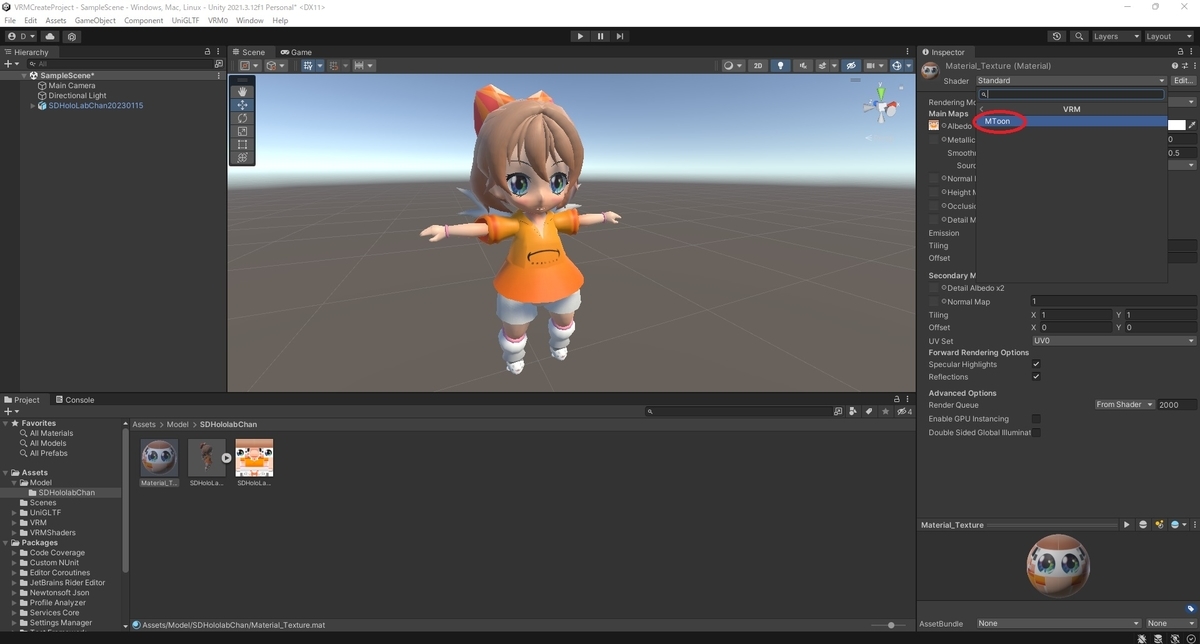Click the Step frame button
1200x644 pixels.
[620, 36]
